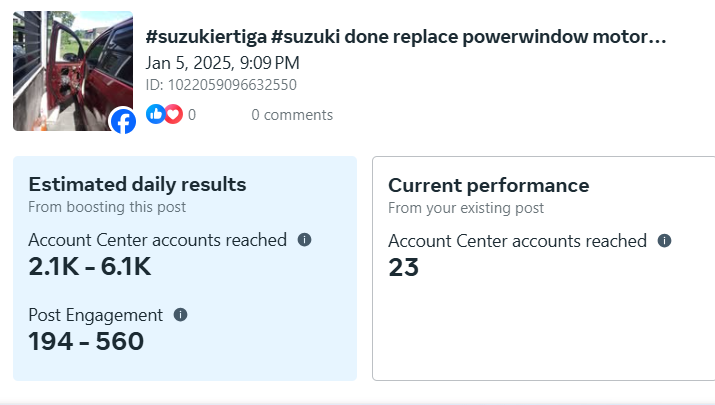Click the Facebook logo badge on thumbnail

(123, 121)
